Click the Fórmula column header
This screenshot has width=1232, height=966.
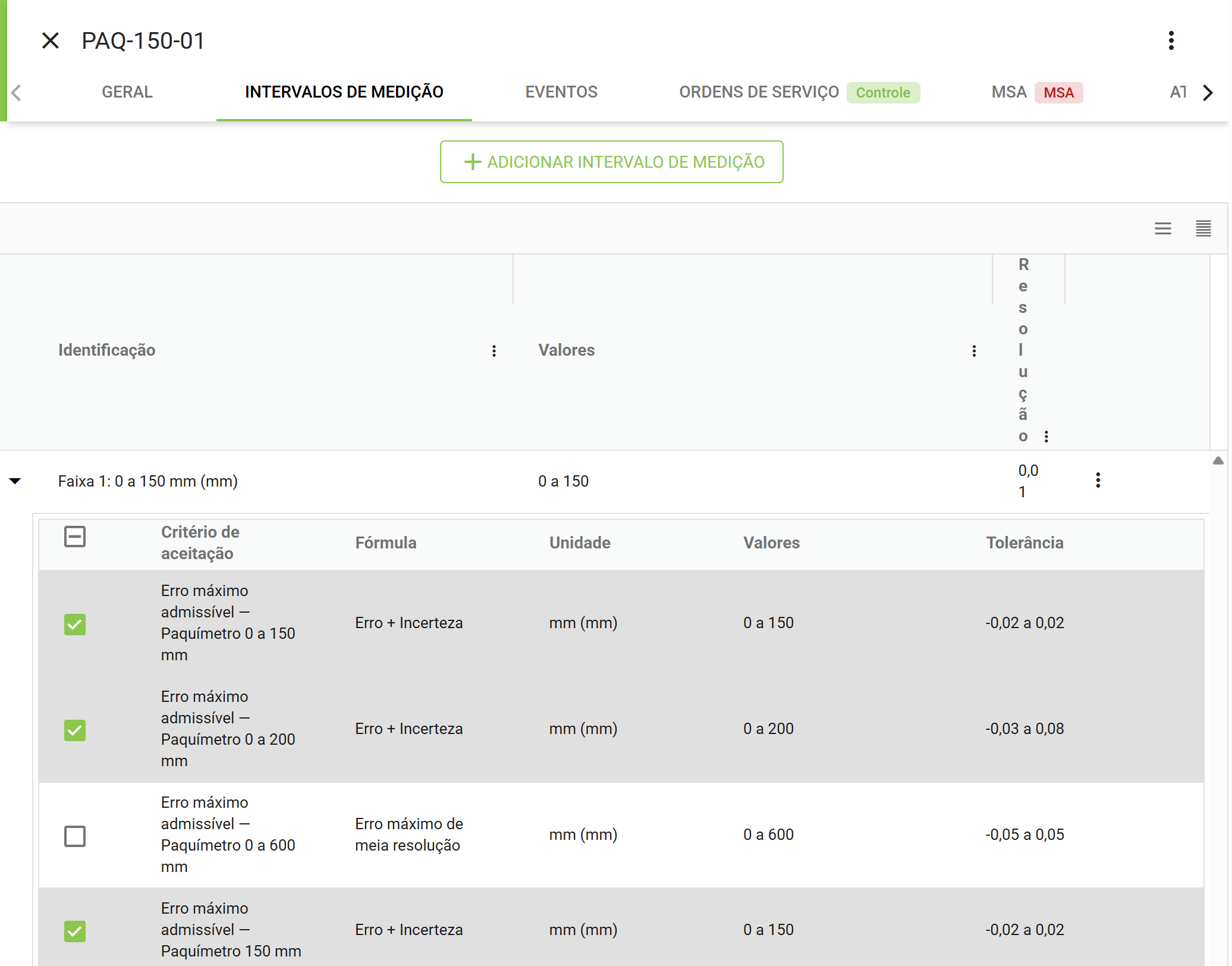(x=386, y=542)
